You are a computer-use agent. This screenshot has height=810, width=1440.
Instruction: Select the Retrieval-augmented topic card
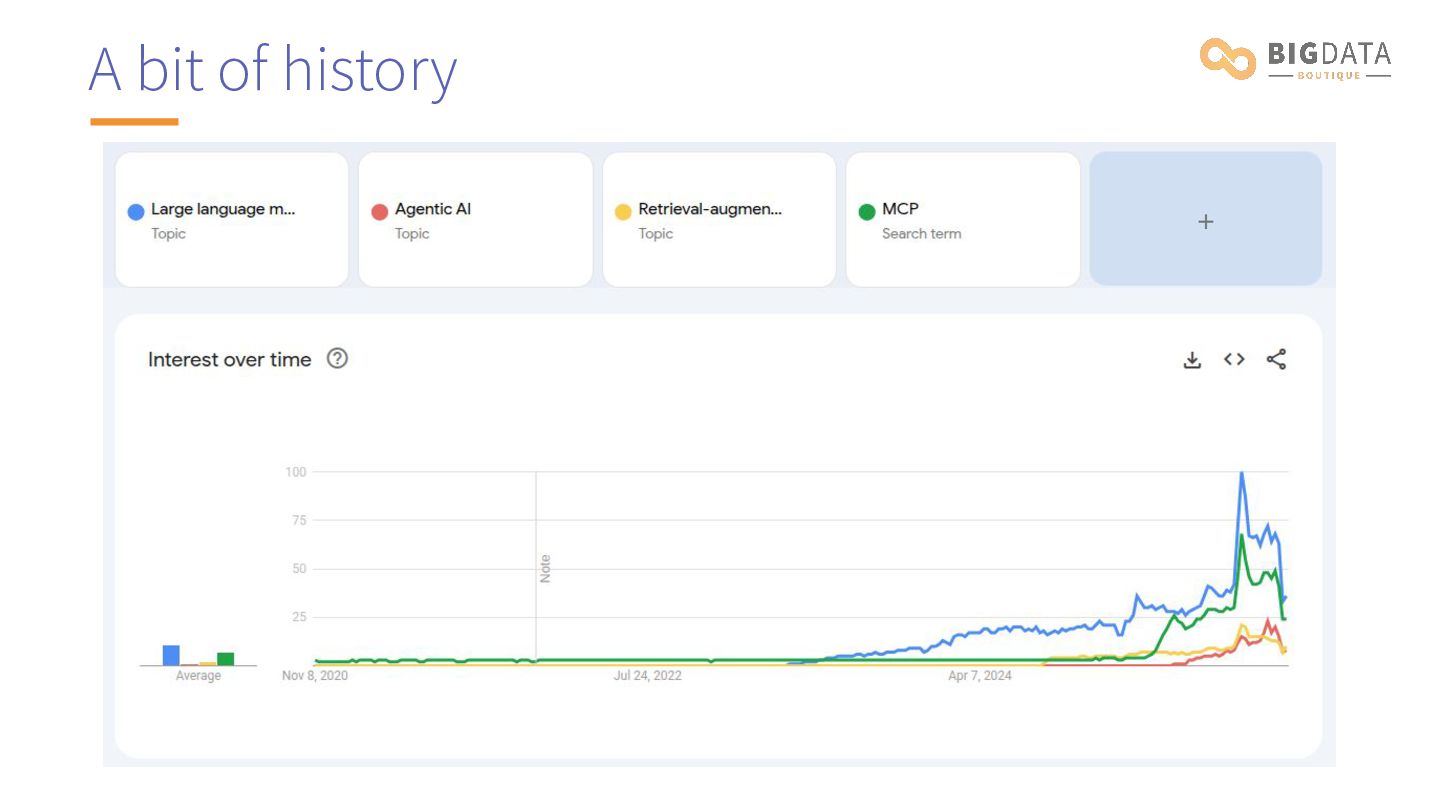point(719,220)
